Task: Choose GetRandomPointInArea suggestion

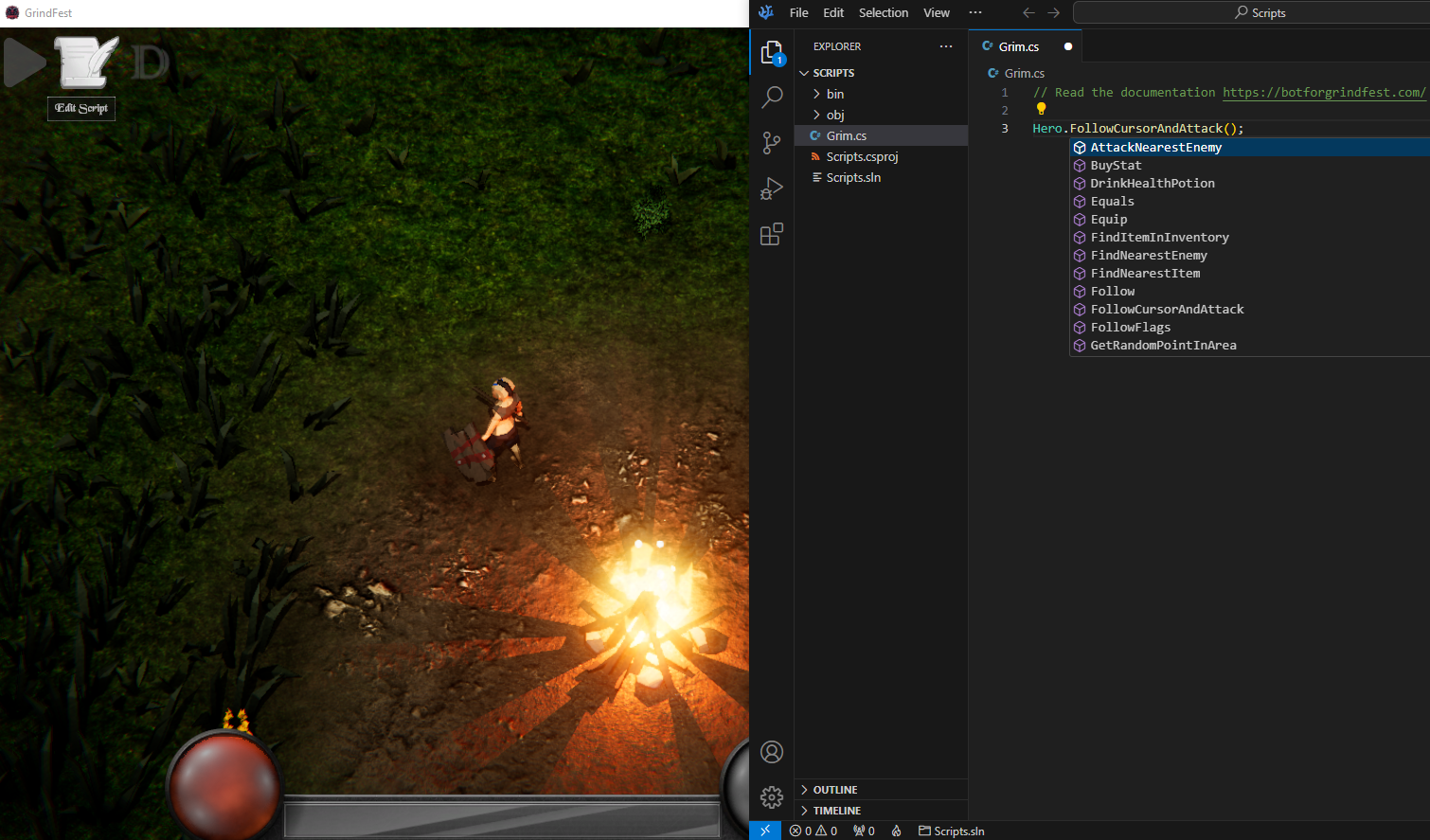Action: [x=1250, y=345]
